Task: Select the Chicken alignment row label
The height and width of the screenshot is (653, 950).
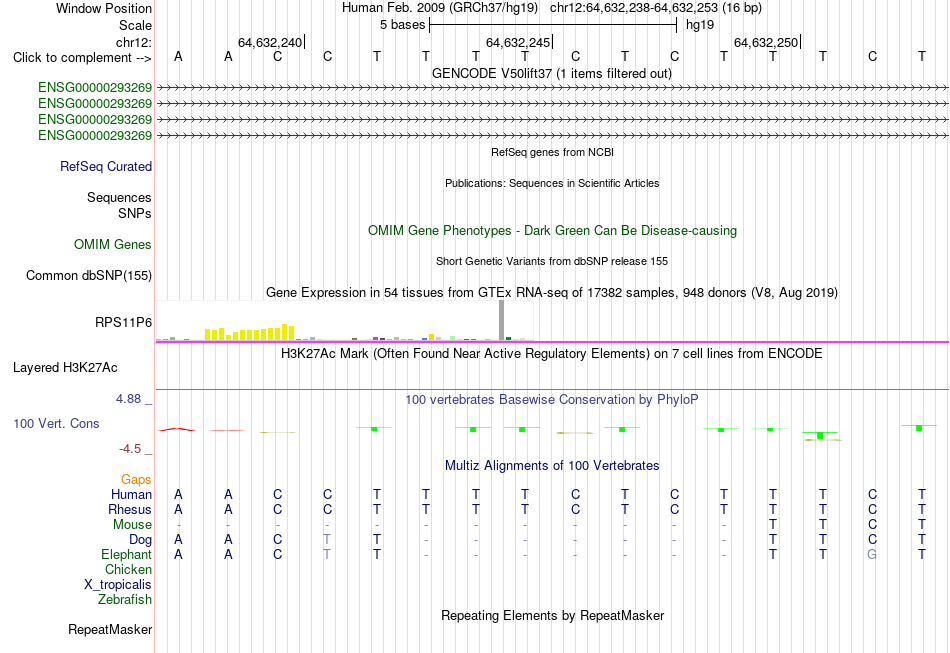Action: point(128,569)
